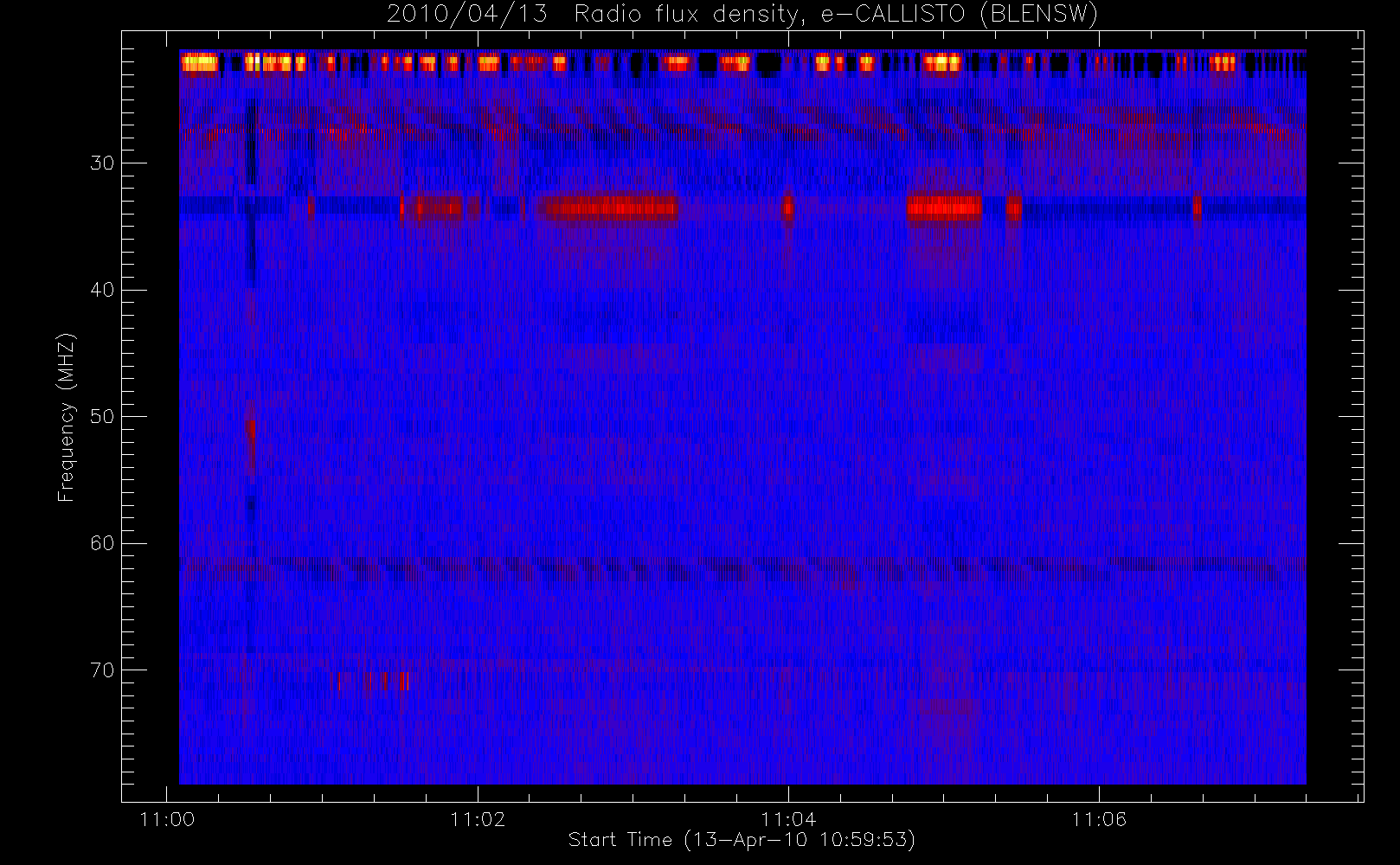
Task: Click the 50 MHz frequency tick label
Action: (x=102, y=417)
